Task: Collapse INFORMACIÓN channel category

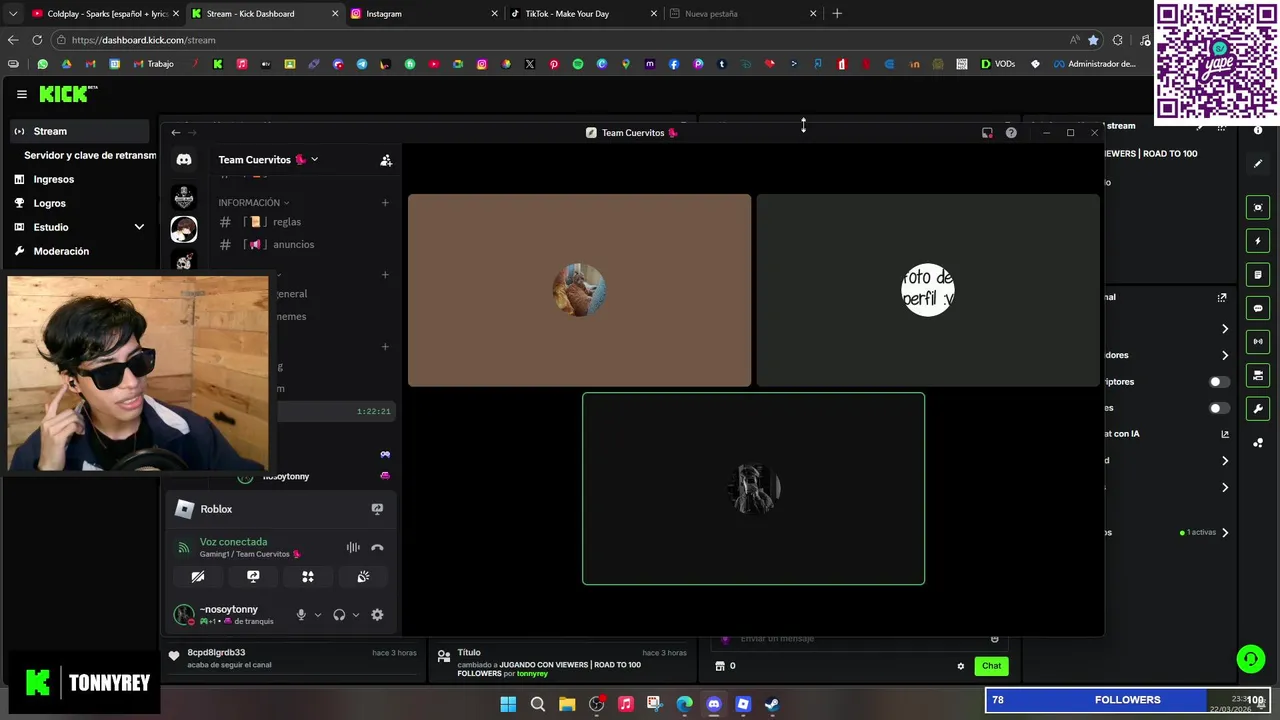Action: [254, 203]
